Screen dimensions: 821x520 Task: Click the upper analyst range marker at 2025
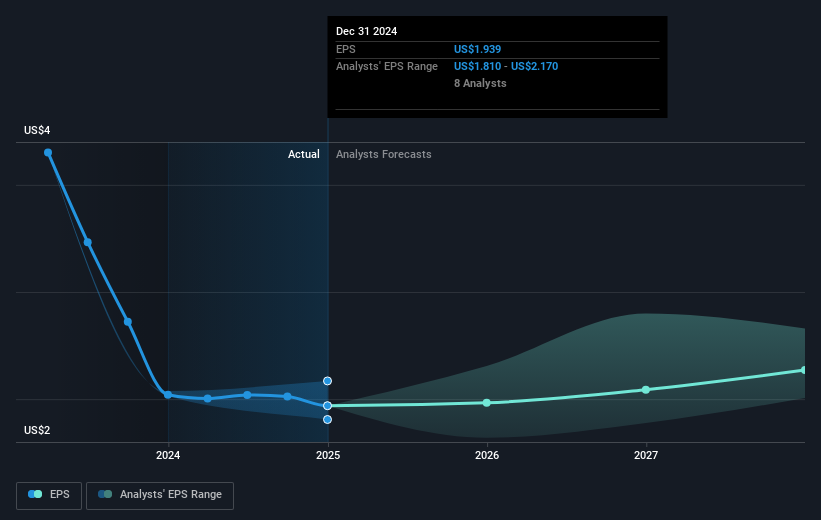327,381
